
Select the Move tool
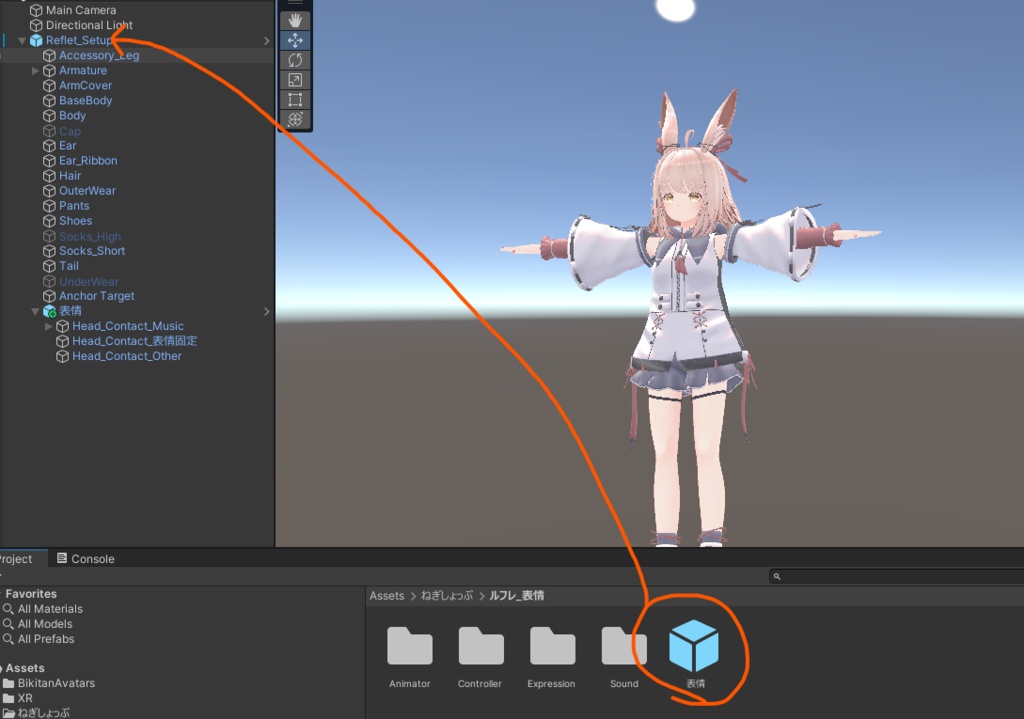click(x=295, y=40)
